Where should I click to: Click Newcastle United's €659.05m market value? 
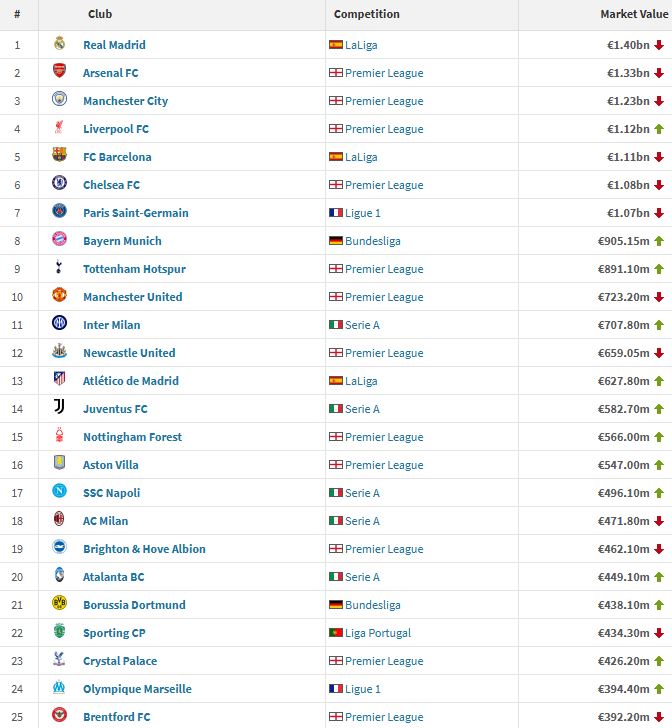tap(620, 353)
